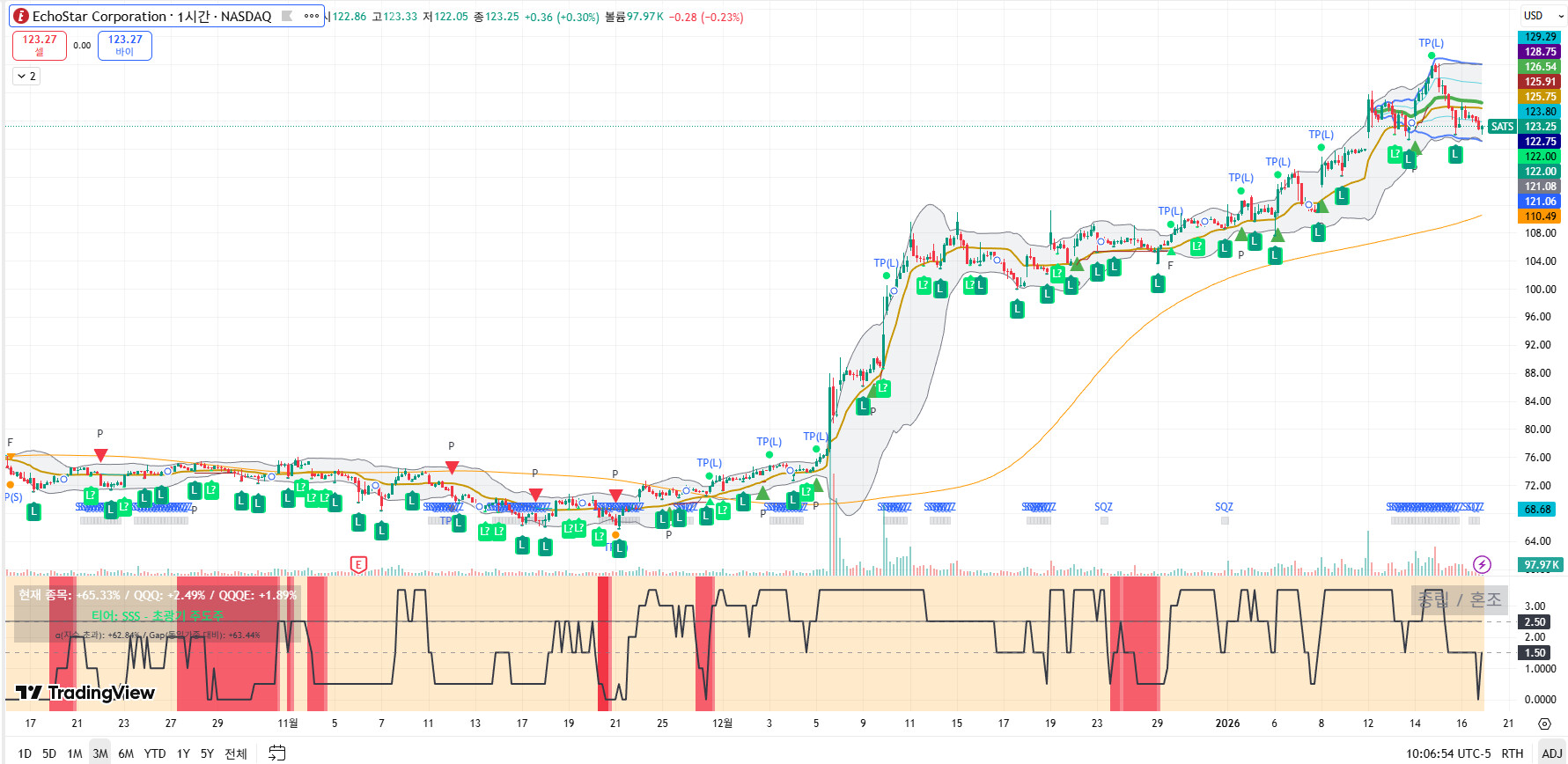Click the −0.28 (−0.23%) volume change value

click(706, 17)
